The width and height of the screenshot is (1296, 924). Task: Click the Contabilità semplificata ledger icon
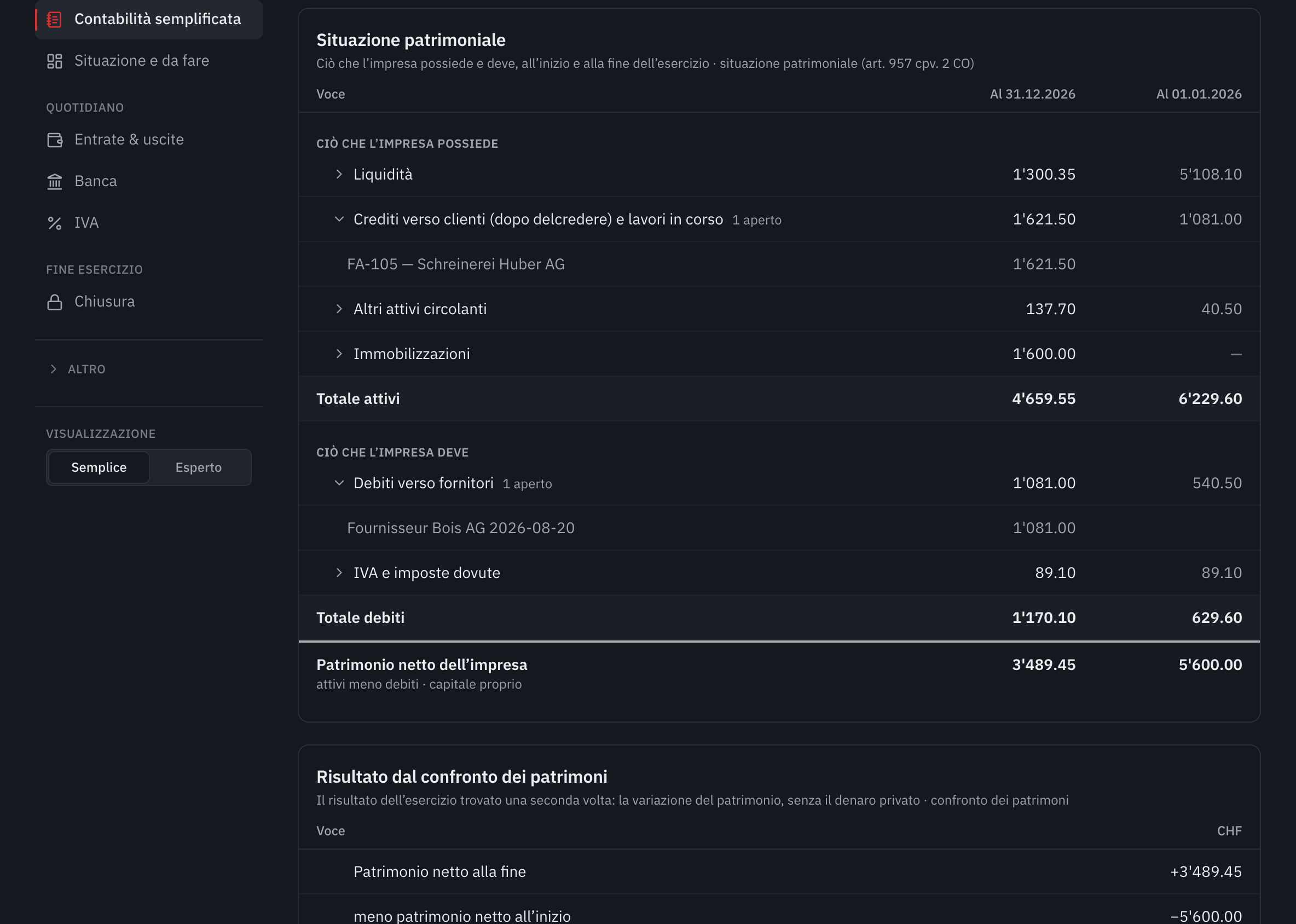point(54,19)
